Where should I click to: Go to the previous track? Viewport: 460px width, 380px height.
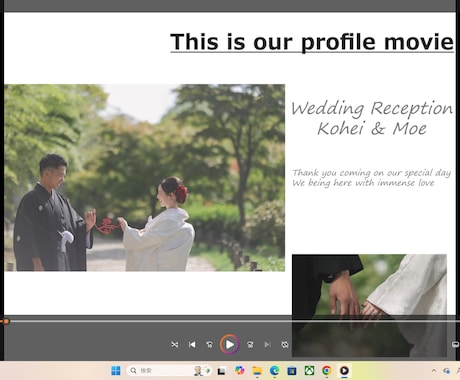(x=192, y=344)
